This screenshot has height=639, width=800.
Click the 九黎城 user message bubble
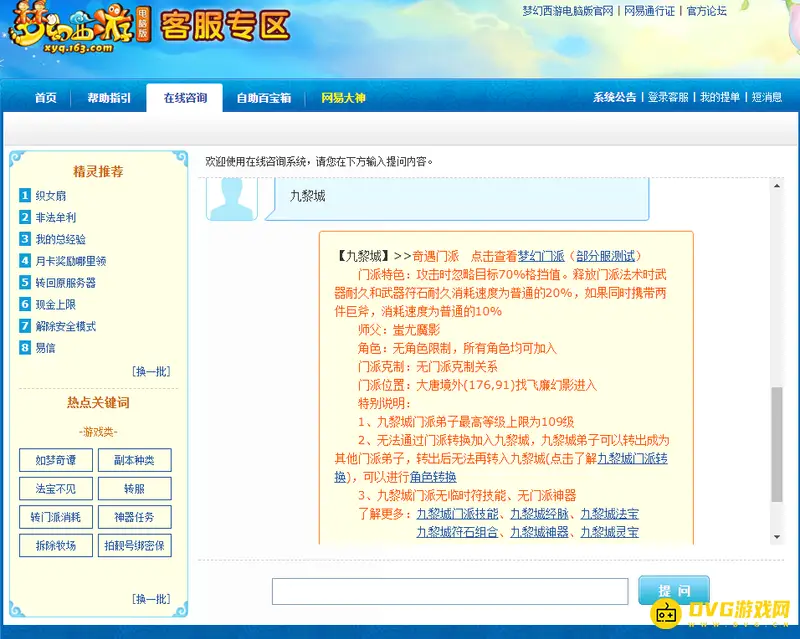pyautogui.click(x=457, y=199)
